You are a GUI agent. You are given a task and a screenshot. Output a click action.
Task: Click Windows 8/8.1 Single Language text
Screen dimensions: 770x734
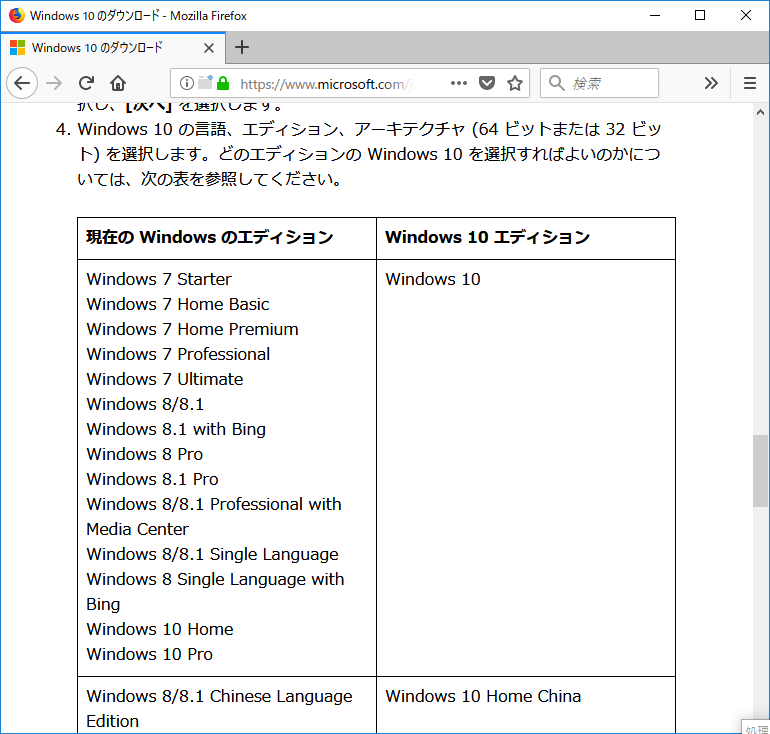212,554
